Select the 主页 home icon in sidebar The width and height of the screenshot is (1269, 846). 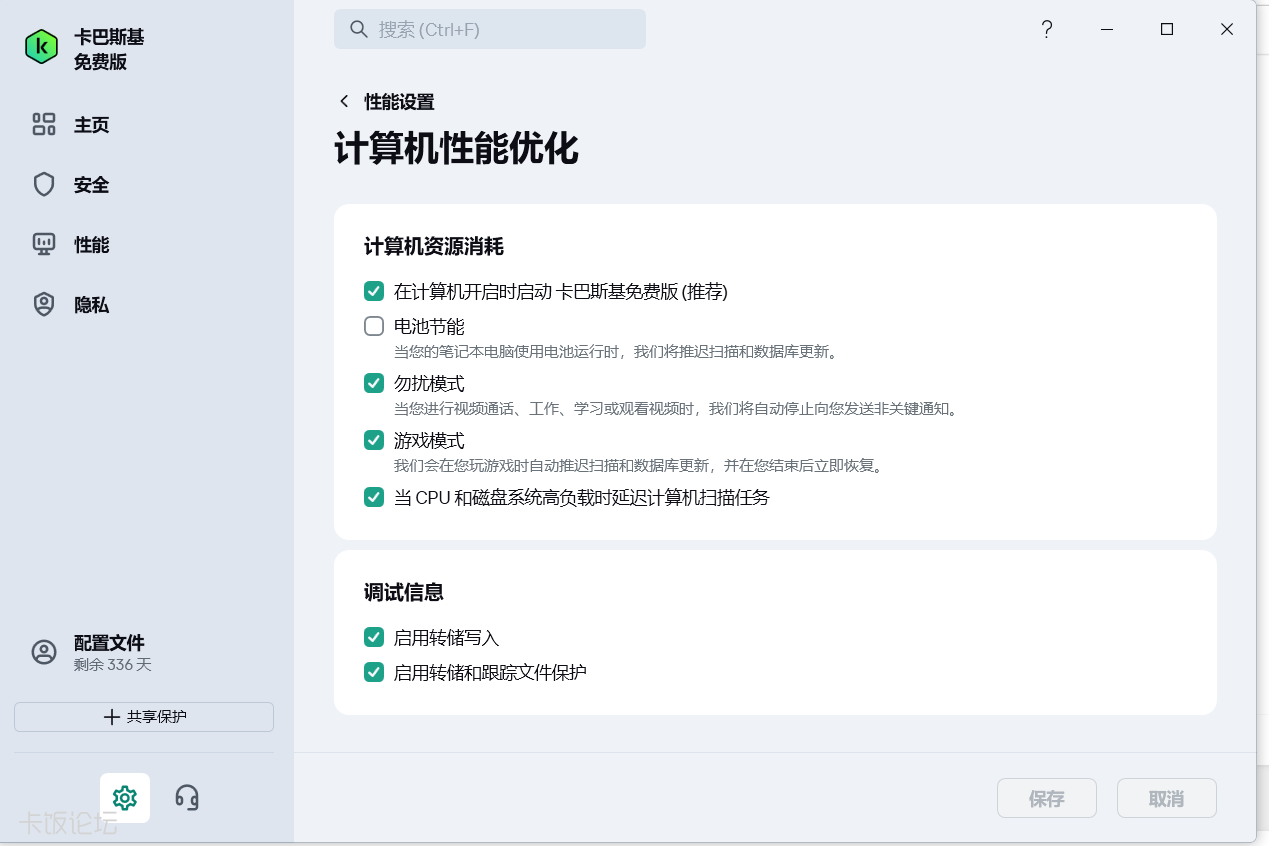point(43,124)
